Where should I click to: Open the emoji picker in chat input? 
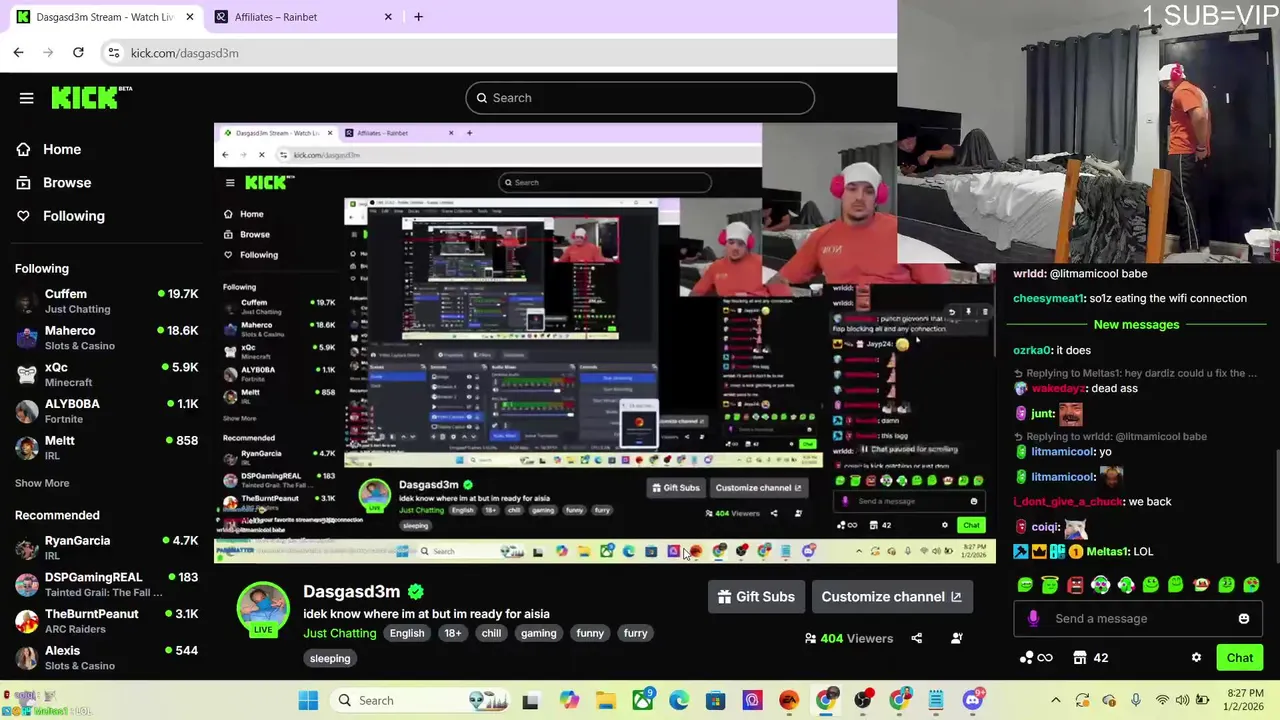tap(1243, 618)
